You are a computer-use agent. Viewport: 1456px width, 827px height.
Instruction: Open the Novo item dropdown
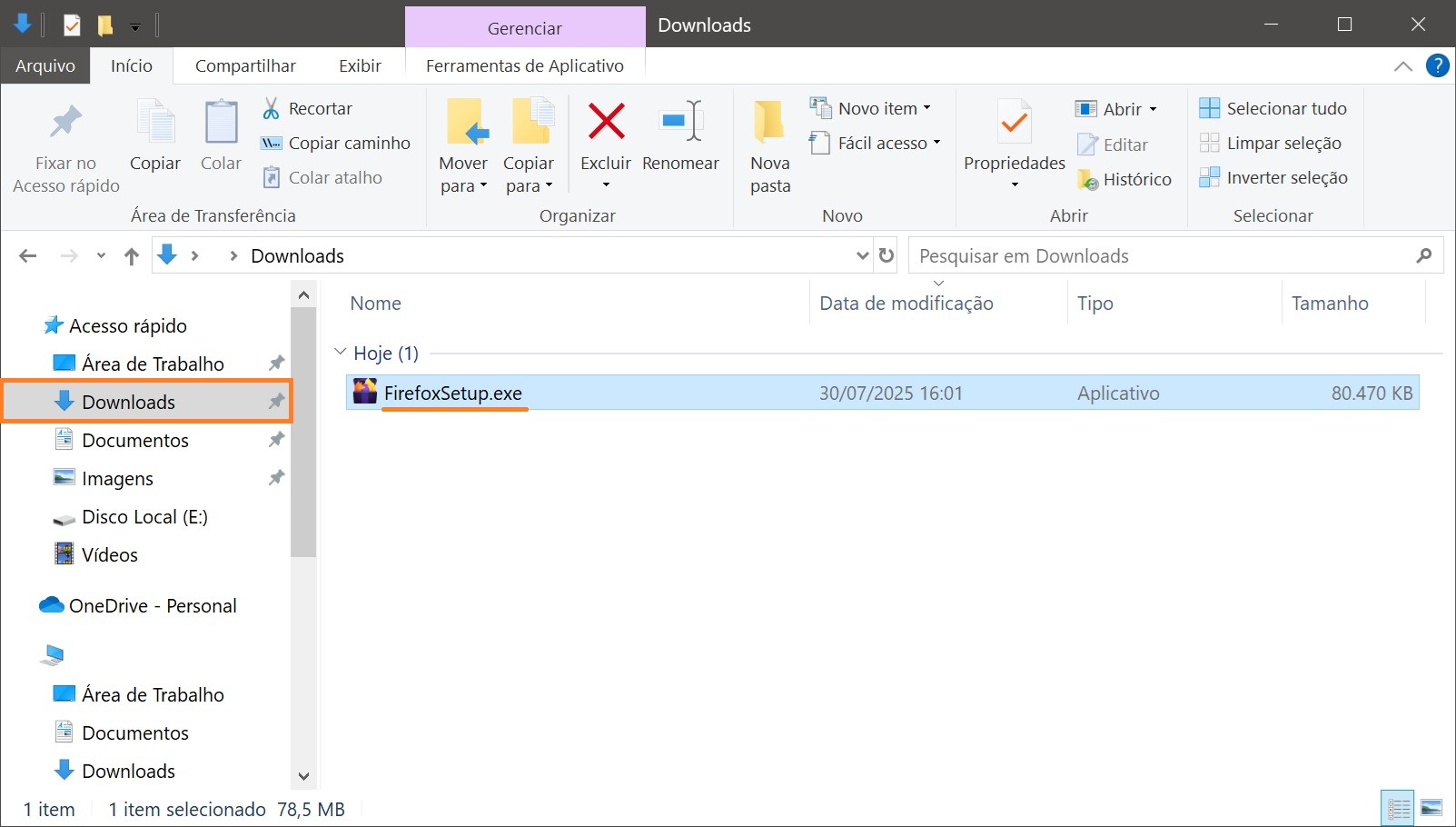click(870, 108)
